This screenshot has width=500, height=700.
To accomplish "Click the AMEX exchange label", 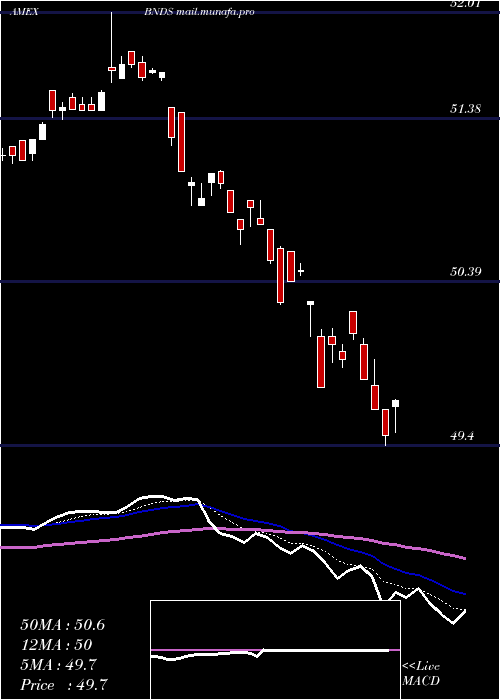I will 26,12.
